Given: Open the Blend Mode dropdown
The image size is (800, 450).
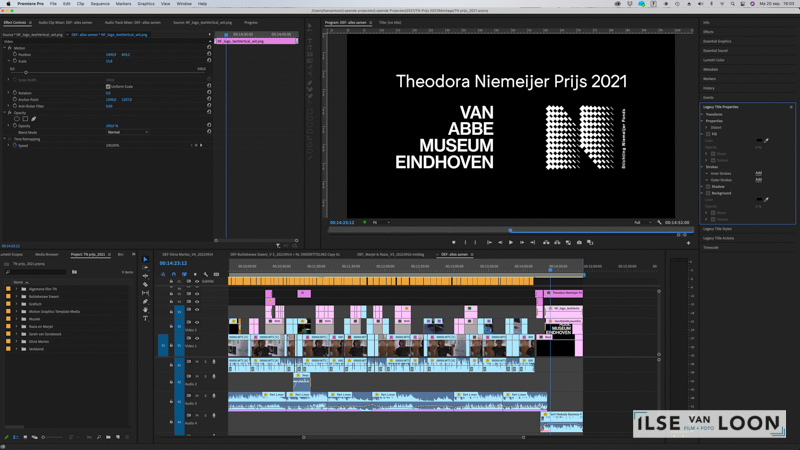Looking at the screenshot, I should tap(128, 132).
